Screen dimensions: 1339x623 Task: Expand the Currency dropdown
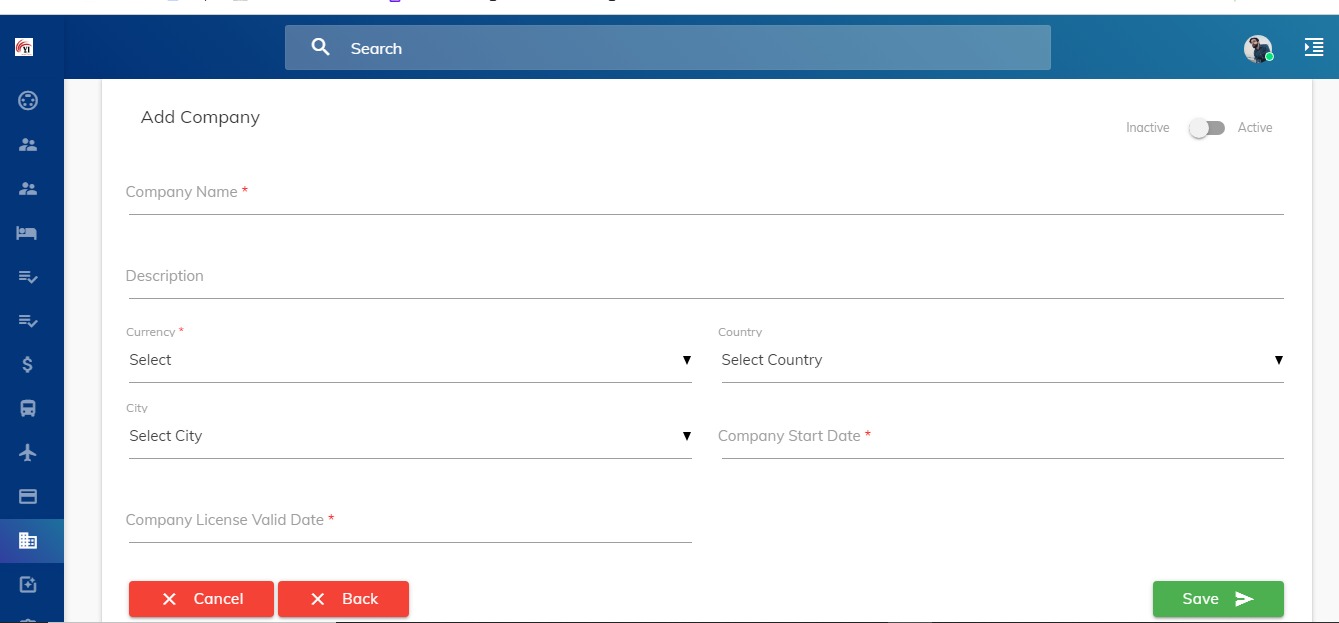[x=409, y=360]
